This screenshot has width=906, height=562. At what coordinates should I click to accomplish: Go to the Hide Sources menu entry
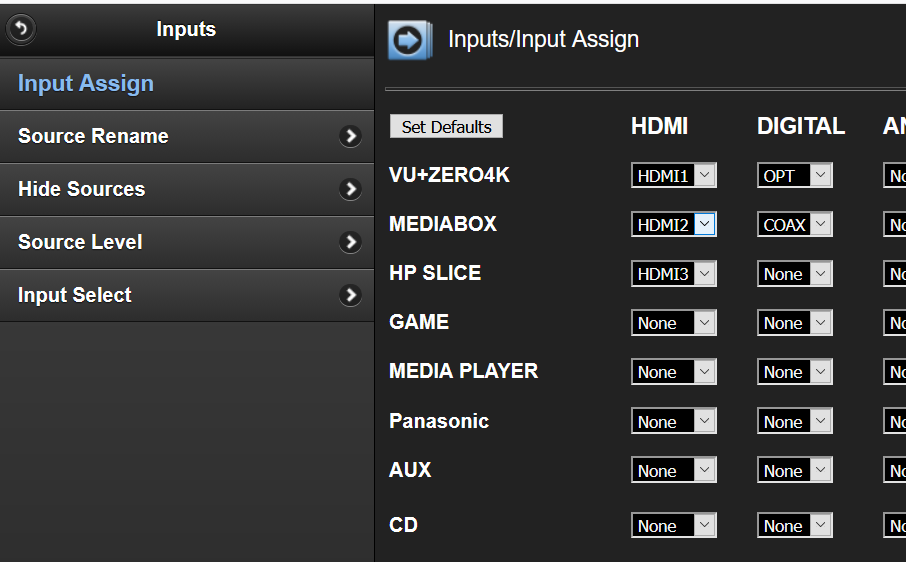81,190
